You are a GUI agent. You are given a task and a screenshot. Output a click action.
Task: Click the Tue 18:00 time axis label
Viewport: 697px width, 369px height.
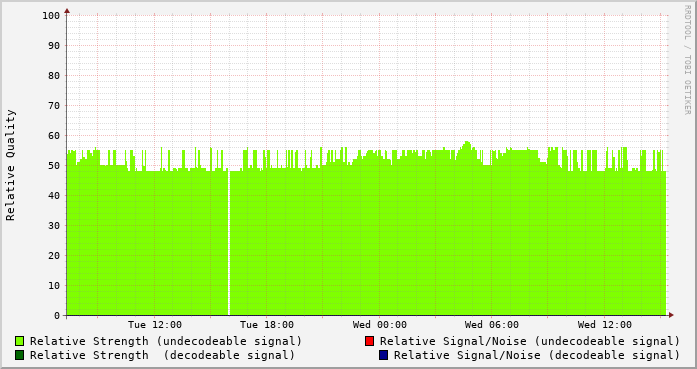[x=267, y=325]
